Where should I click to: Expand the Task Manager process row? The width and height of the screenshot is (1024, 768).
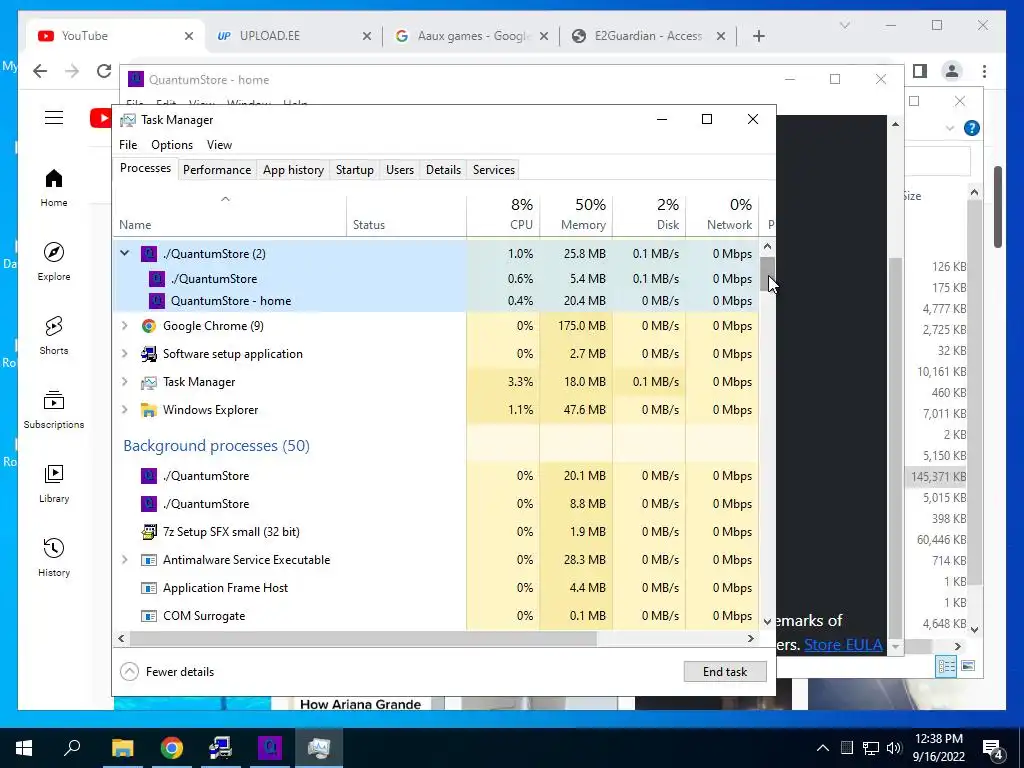click(124, 382)
